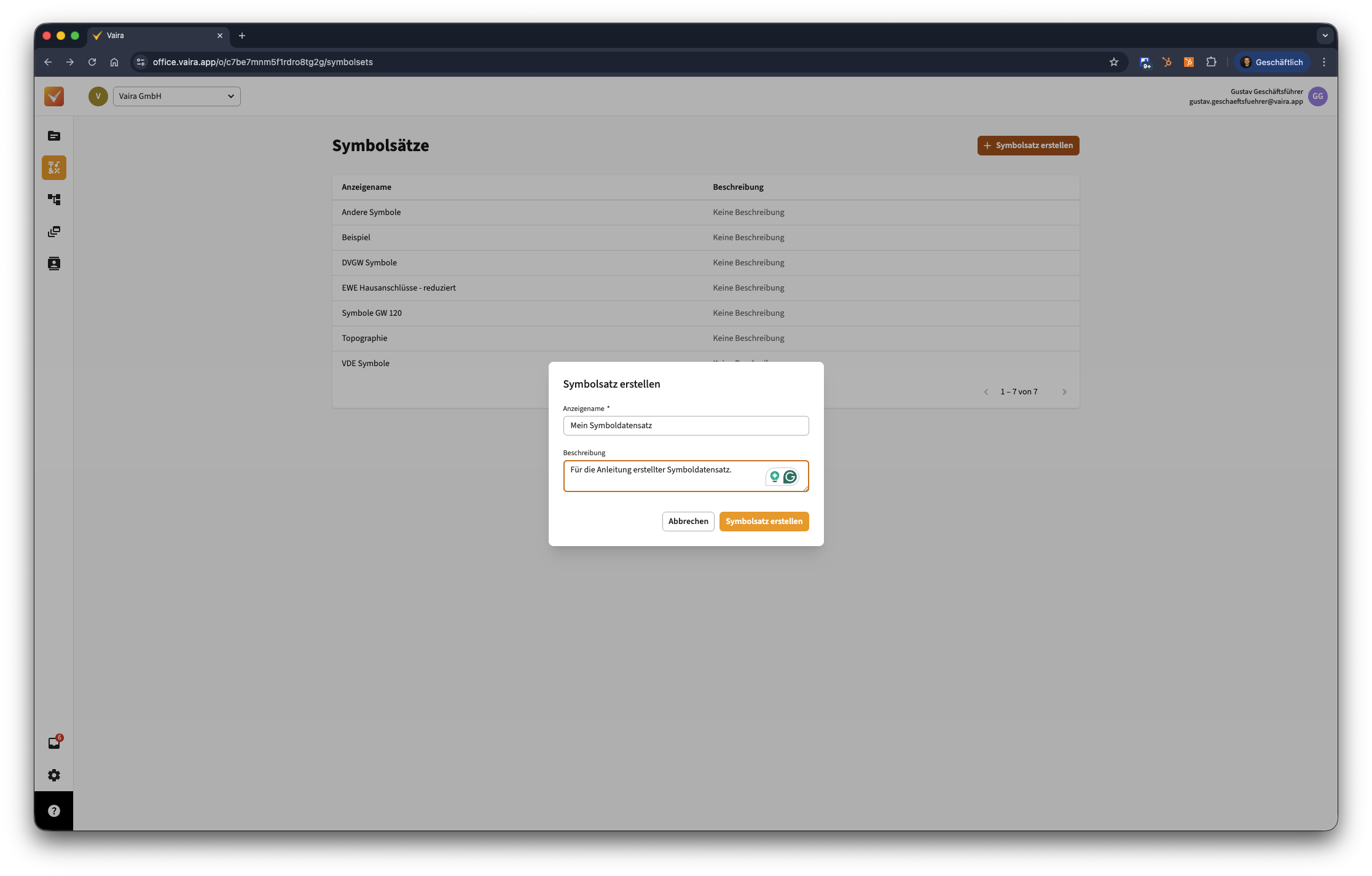1372x876 pixels.
Task: Open a new browser tab
Action: click(x=242, y=36)
